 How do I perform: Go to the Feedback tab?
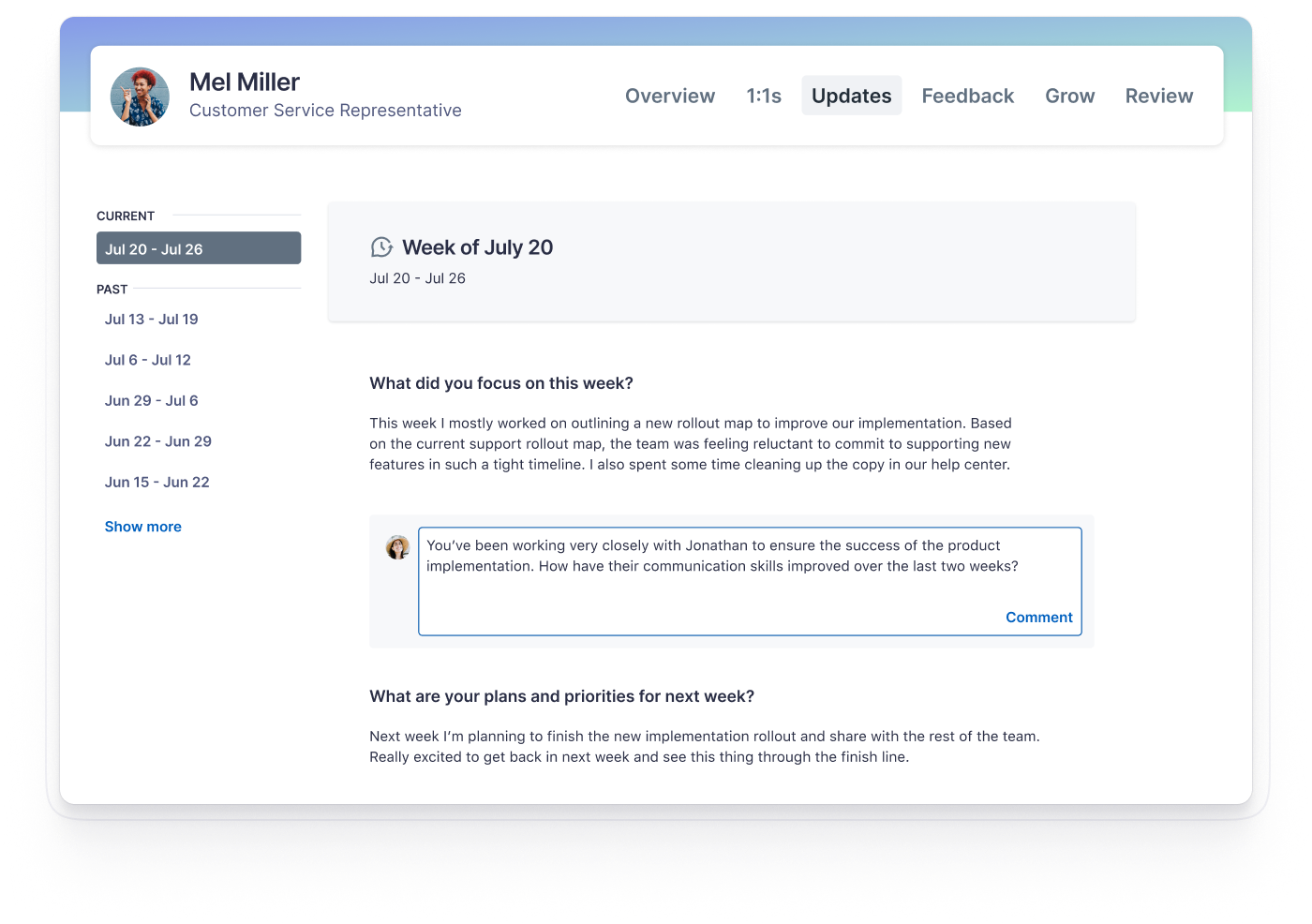point(967,96)
